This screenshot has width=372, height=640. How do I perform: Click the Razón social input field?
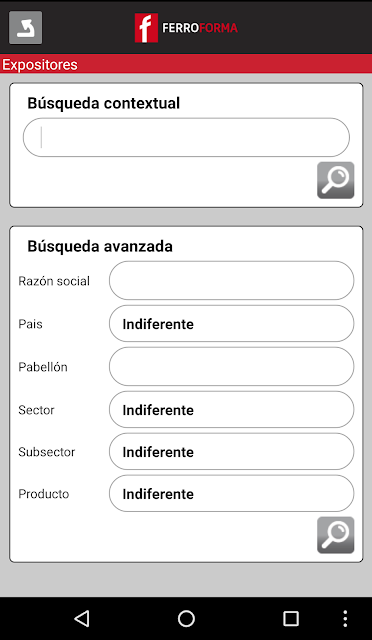click(x=232, y=281)
